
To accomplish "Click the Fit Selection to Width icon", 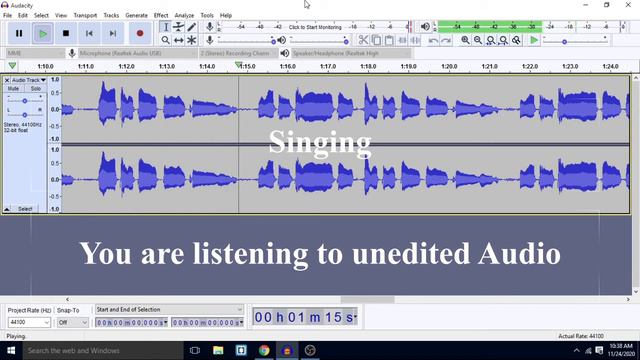I will coord(491,40).
